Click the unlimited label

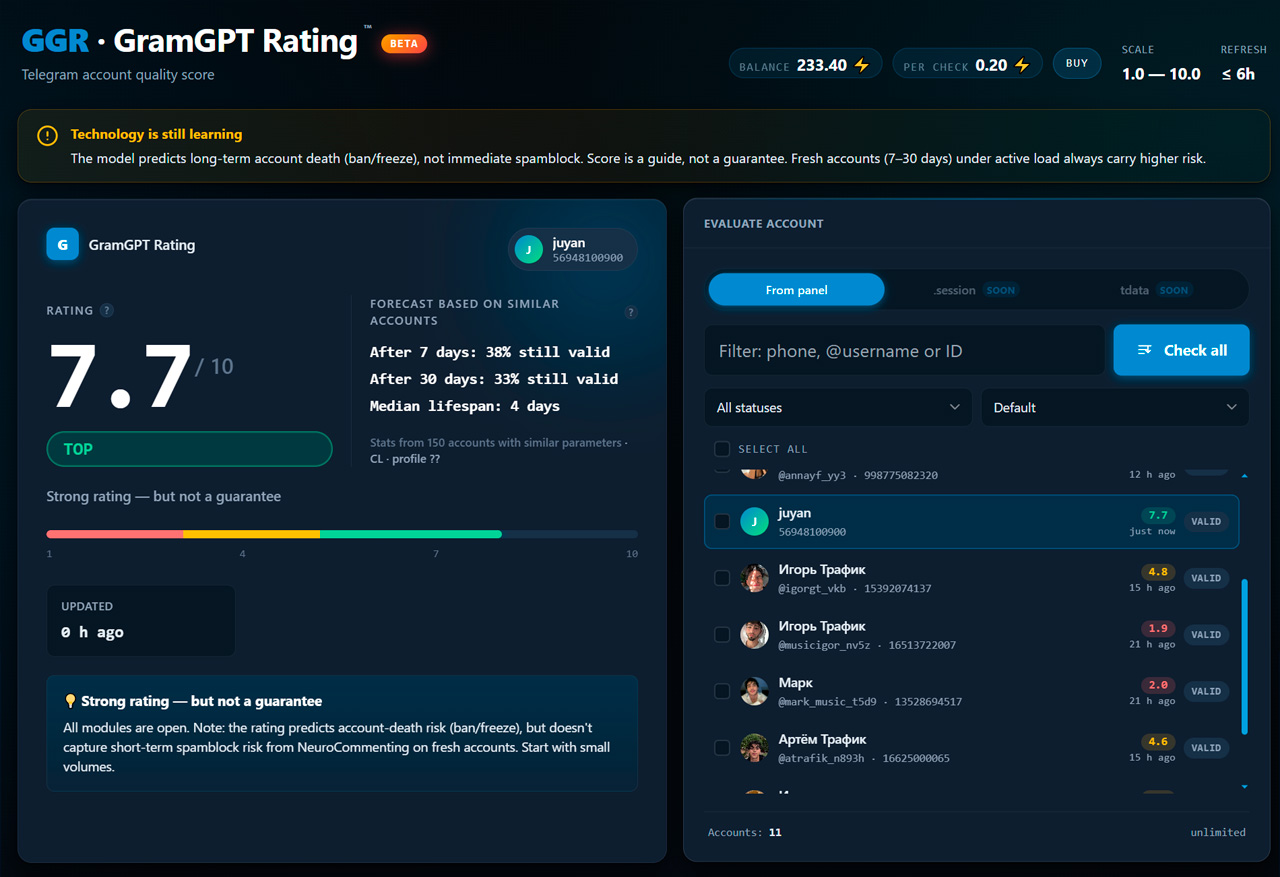(1218, 832)
